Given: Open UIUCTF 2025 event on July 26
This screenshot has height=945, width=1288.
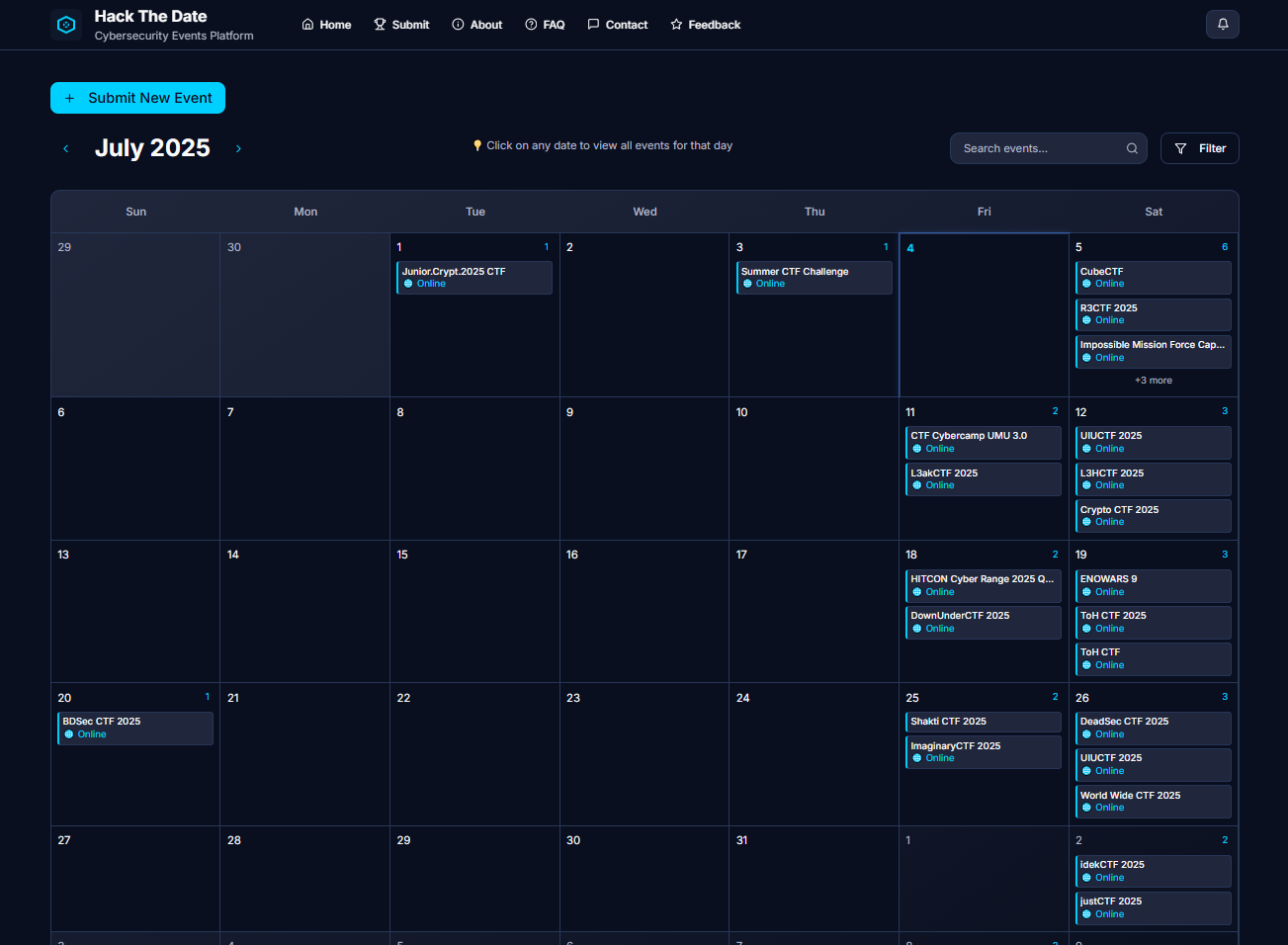Looking at the screenshot, I should pyautogui.click(x=1154, y=765).
